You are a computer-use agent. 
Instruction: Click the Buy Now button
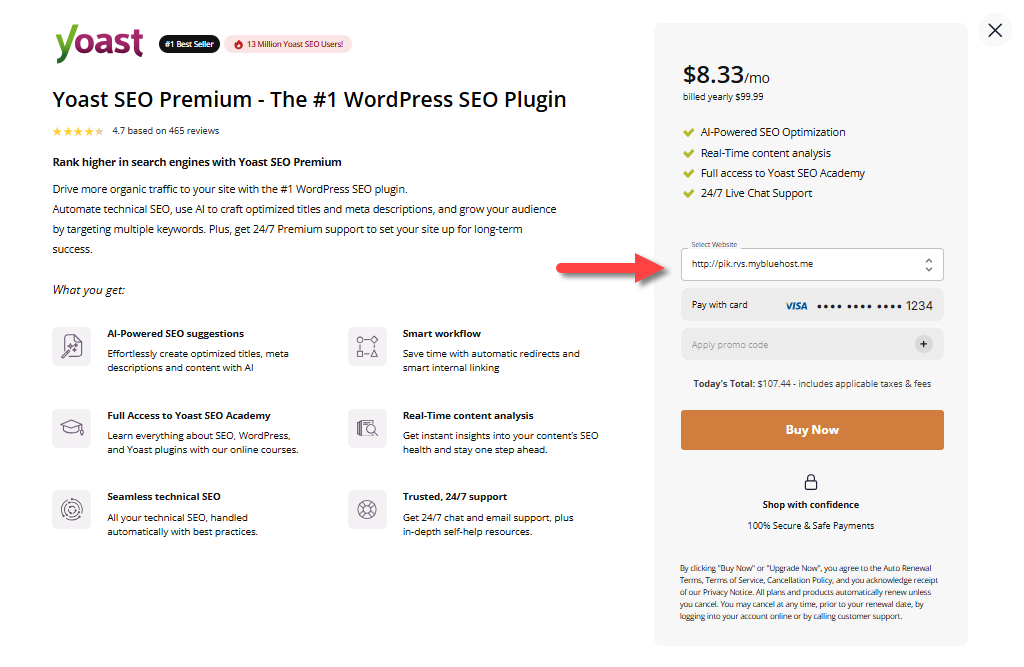(811, 428)
